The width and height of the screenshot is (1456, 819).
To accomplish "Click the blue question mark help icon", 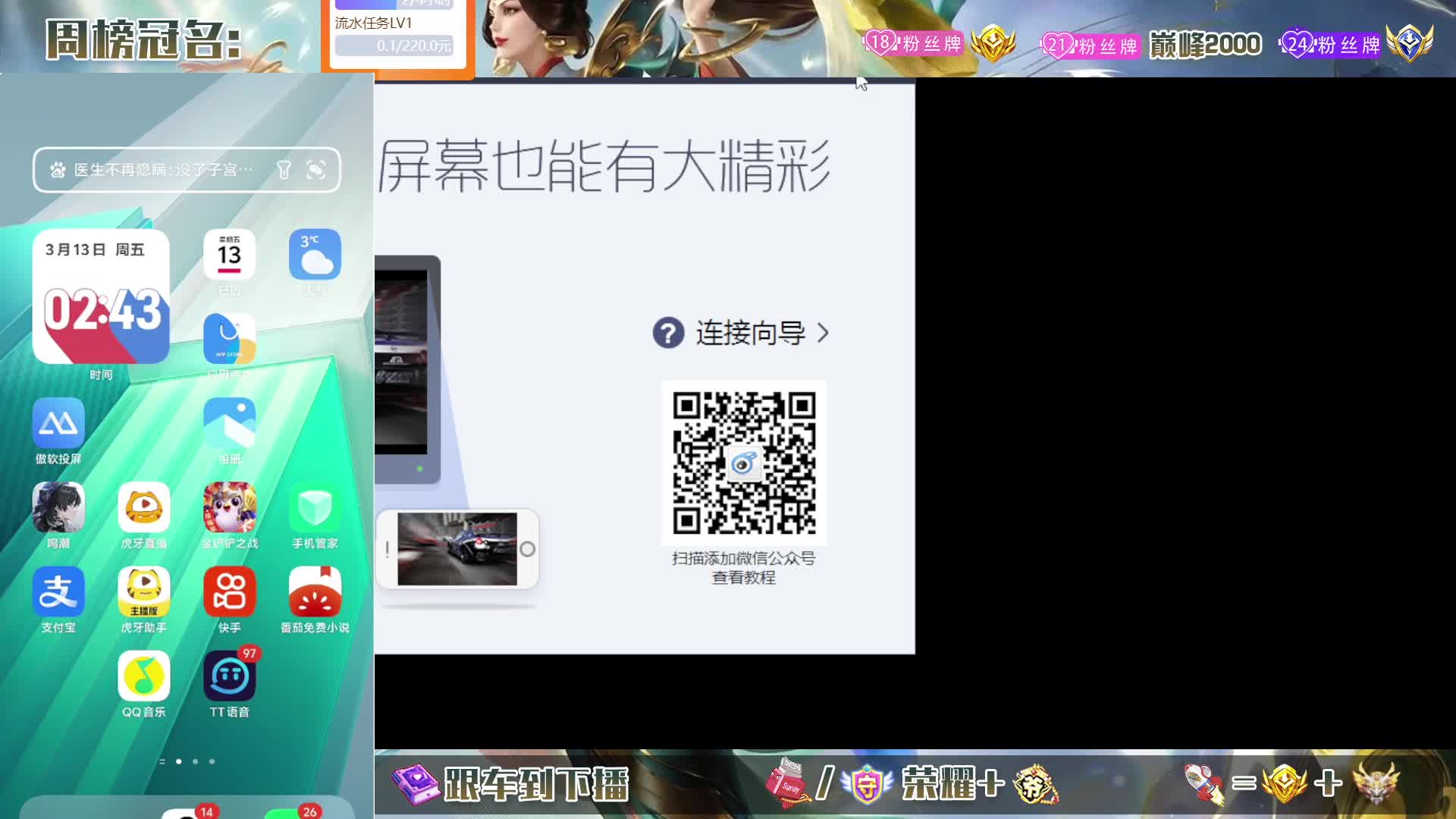I will 668,333.
